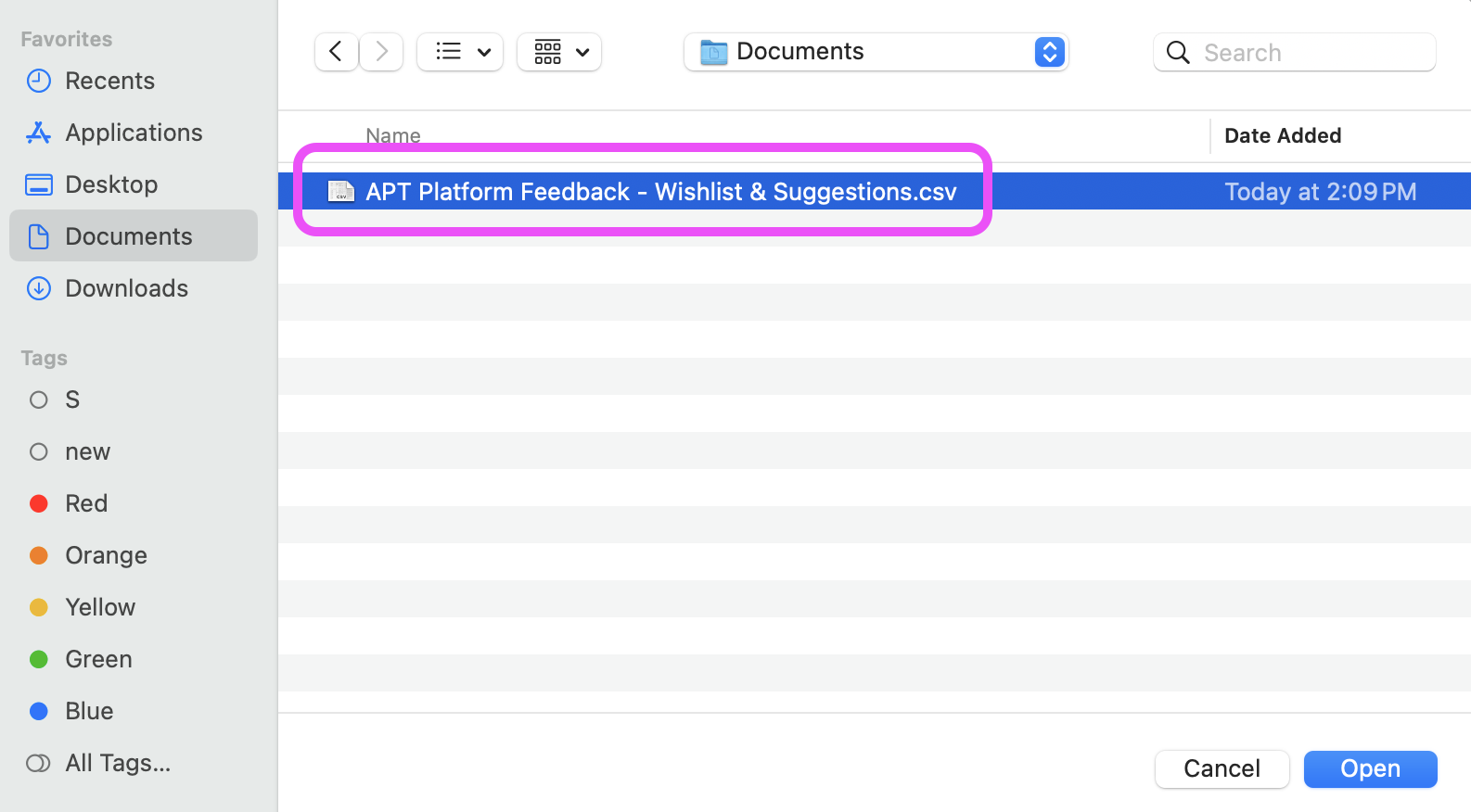The height and width of the screenshot is (812, 1471).
Task: Type in the Search field
Action: pos(1312,53)
